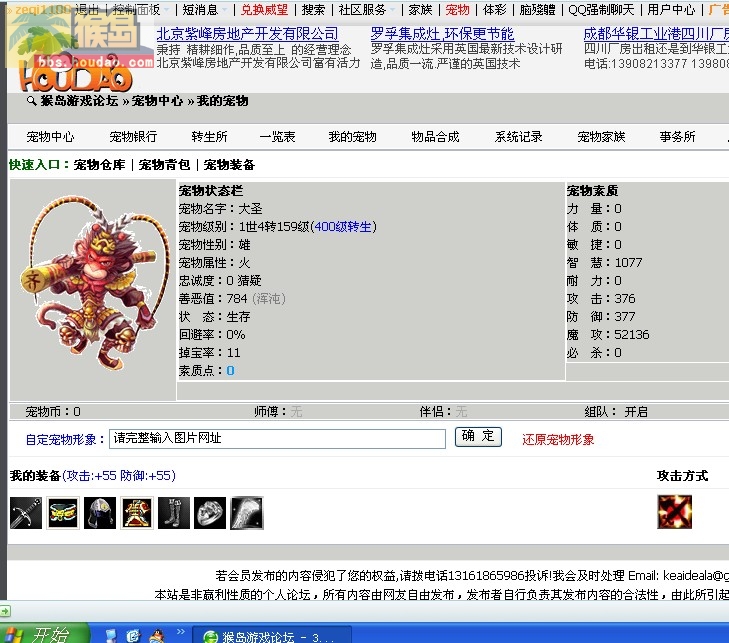Click 家族 in top menu
Image resolution: width=729 pixels, height=643 pixels.
pos(420,9)
